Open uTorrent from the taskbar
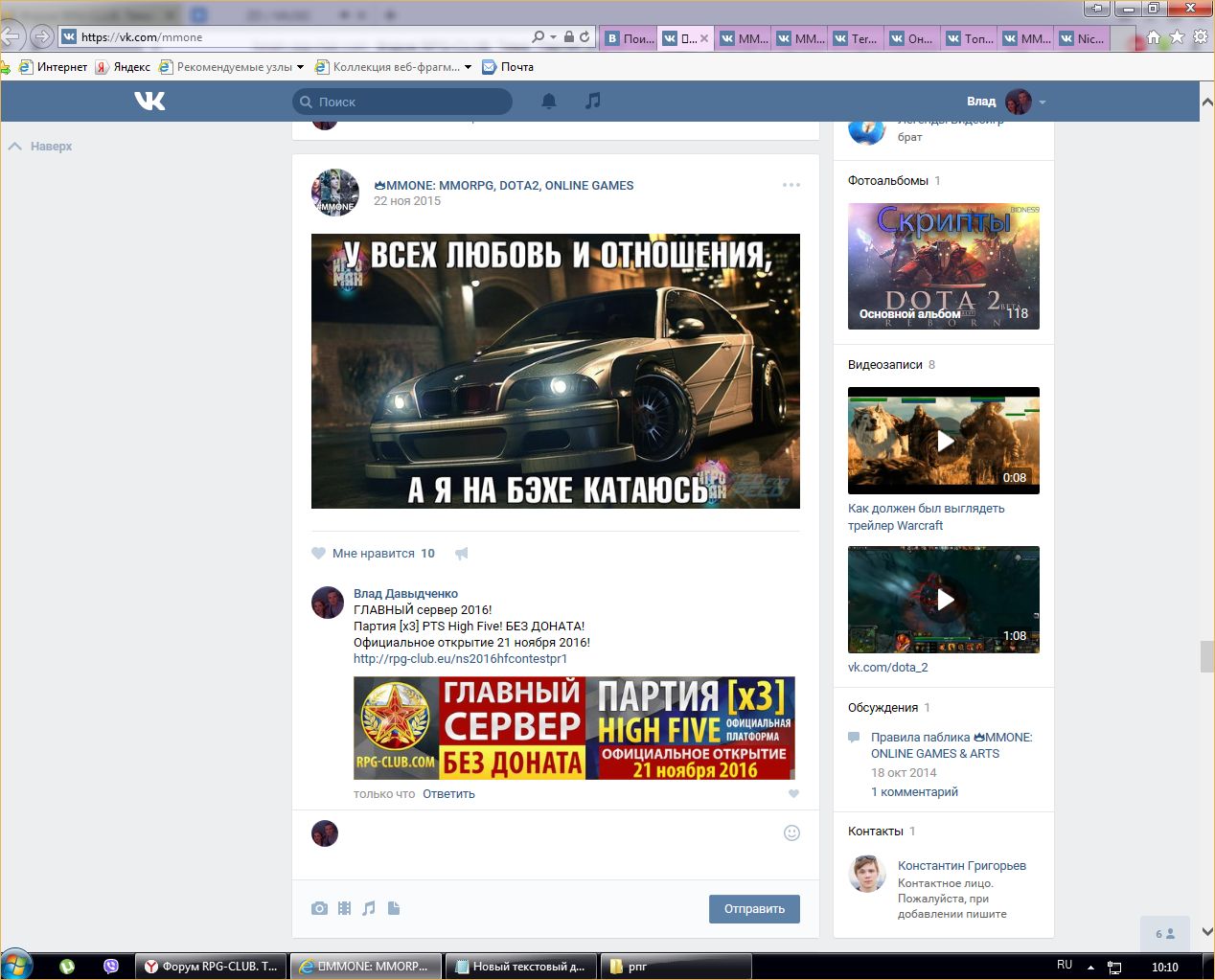 point(67,967)
